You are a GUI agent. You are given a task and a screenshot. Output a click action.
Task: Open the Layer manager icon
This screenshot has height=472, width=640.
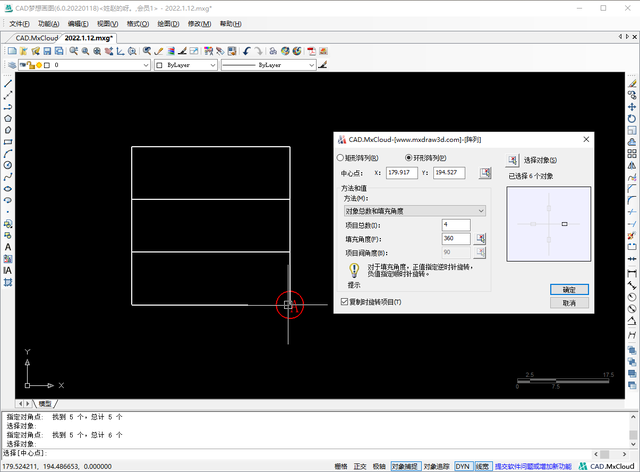click(12, 65)
